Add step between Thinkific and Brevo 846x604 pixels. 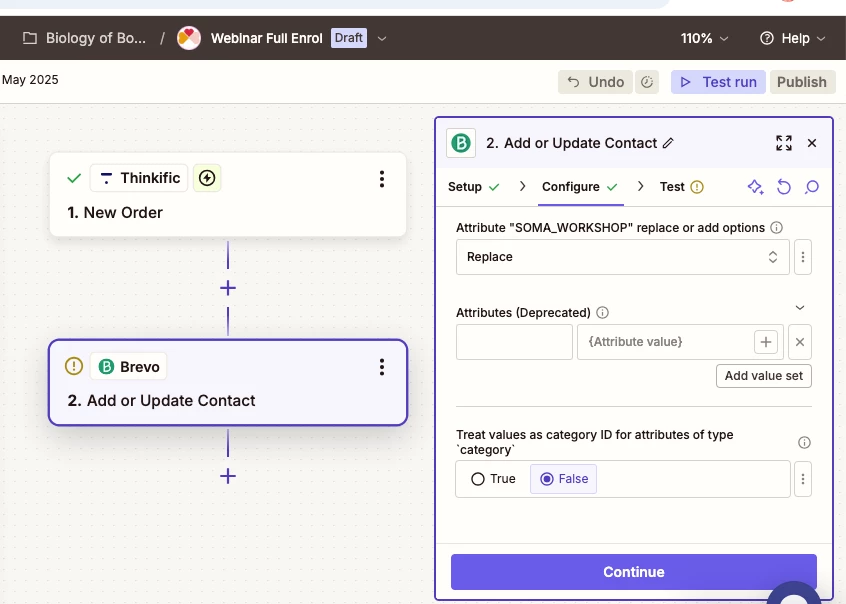(228, 288)
